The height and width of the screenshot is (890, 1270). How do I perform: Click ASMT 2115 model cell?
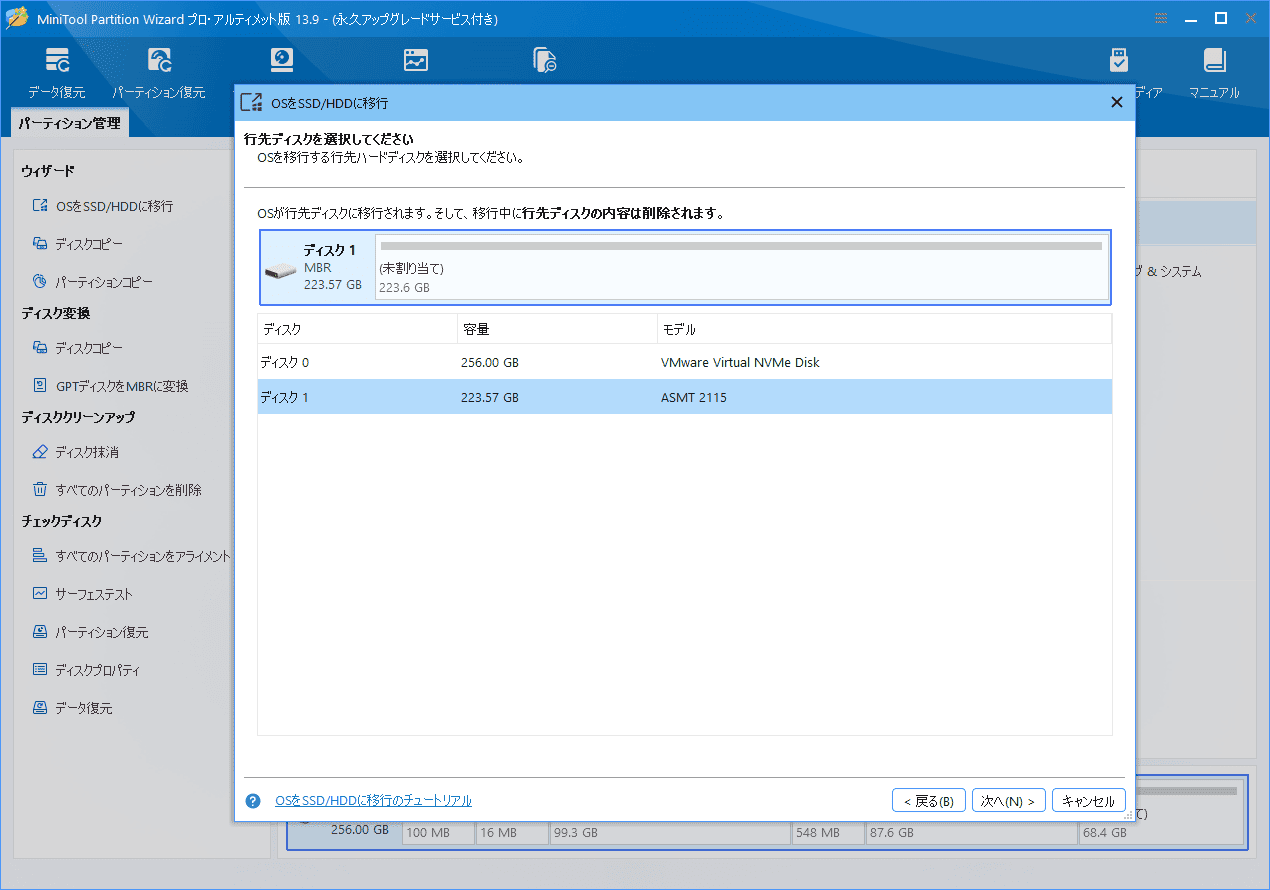[x=694, y=397]
